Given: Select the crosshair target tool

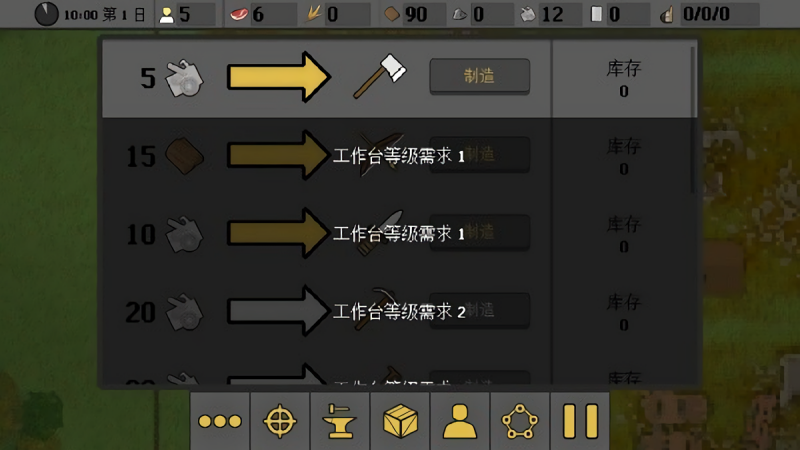Looking at the screenshot, I should coord(280,421).
